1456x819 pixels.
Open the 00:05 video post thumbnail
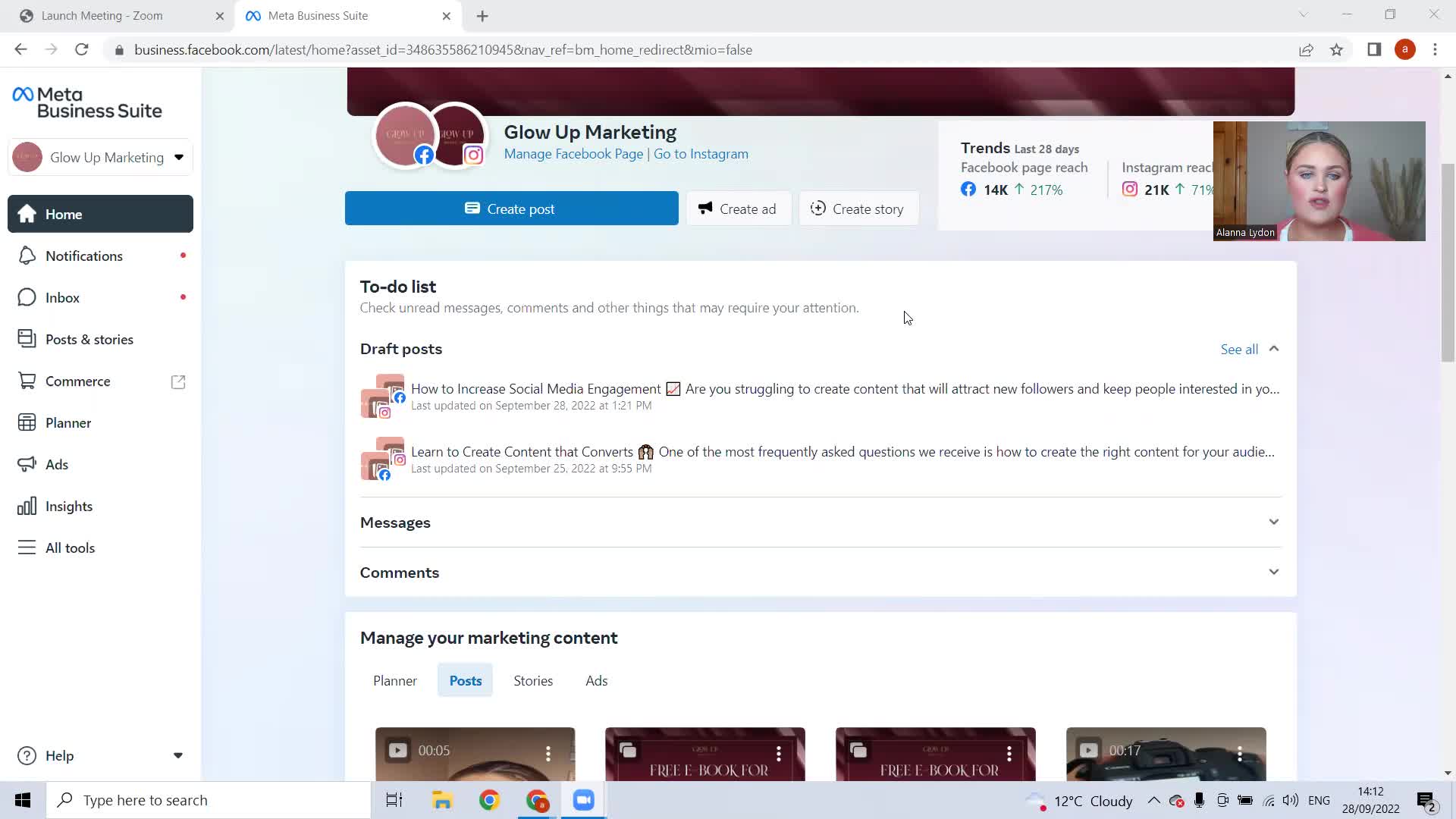point(475,755)
